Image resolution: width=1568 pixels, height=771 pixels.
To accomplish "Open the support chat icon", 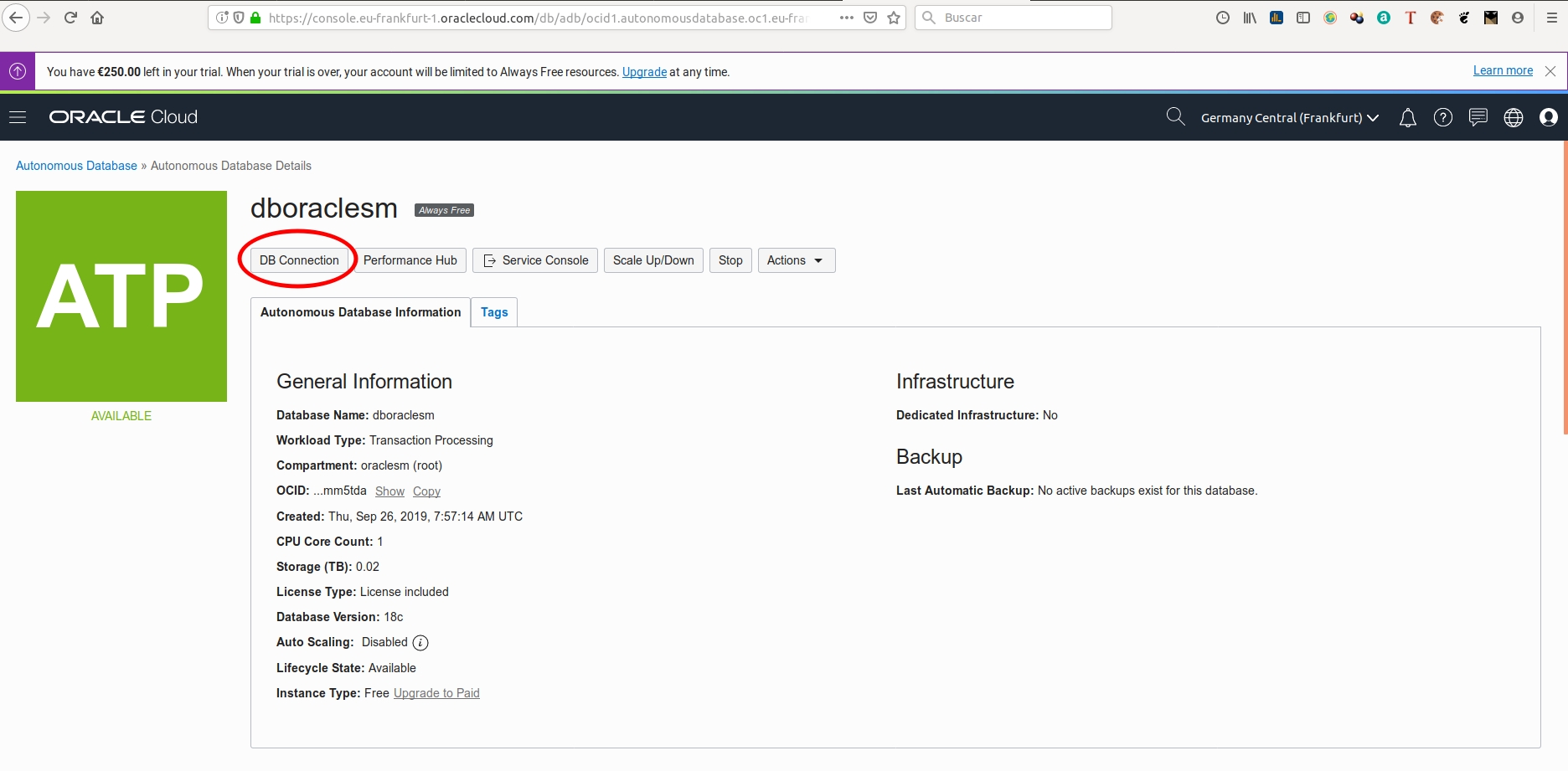I will (1478, 117).
